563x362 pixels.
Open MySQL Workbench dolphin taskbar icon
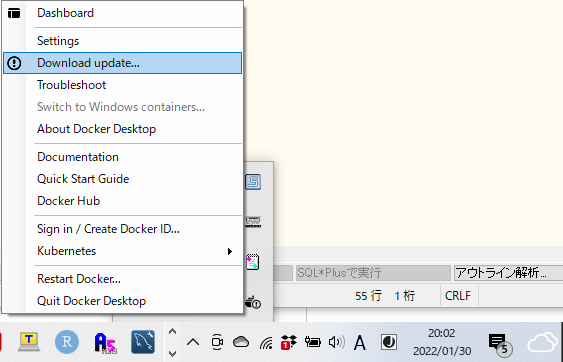coord(143,342)
